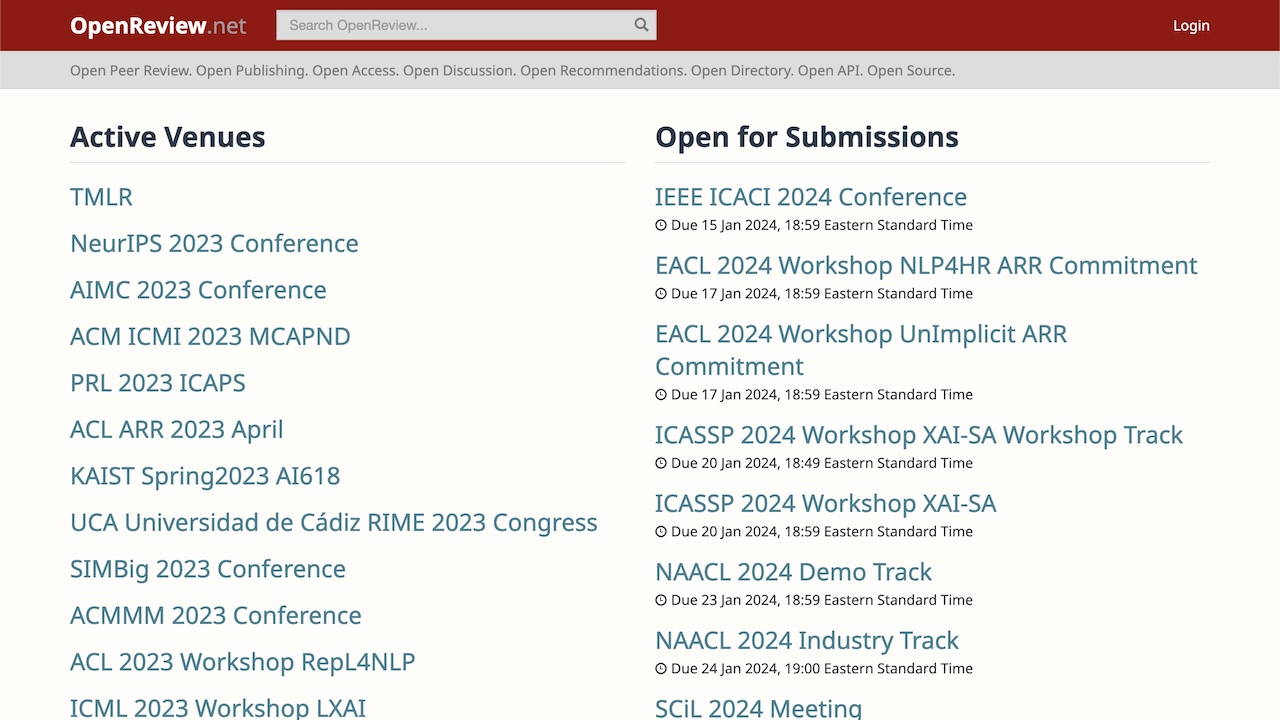Click 'Due 20 Jan 2024, 18:49' deadline text

(822, 463)
